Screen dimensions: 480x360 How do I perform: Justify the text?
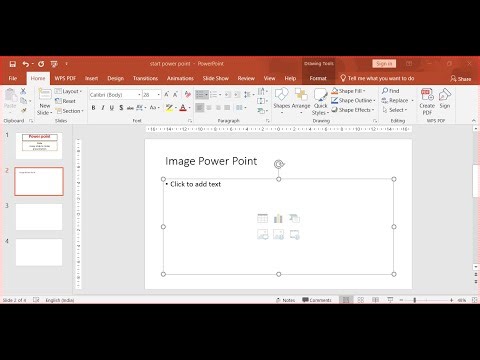click(x=227, y=108)
